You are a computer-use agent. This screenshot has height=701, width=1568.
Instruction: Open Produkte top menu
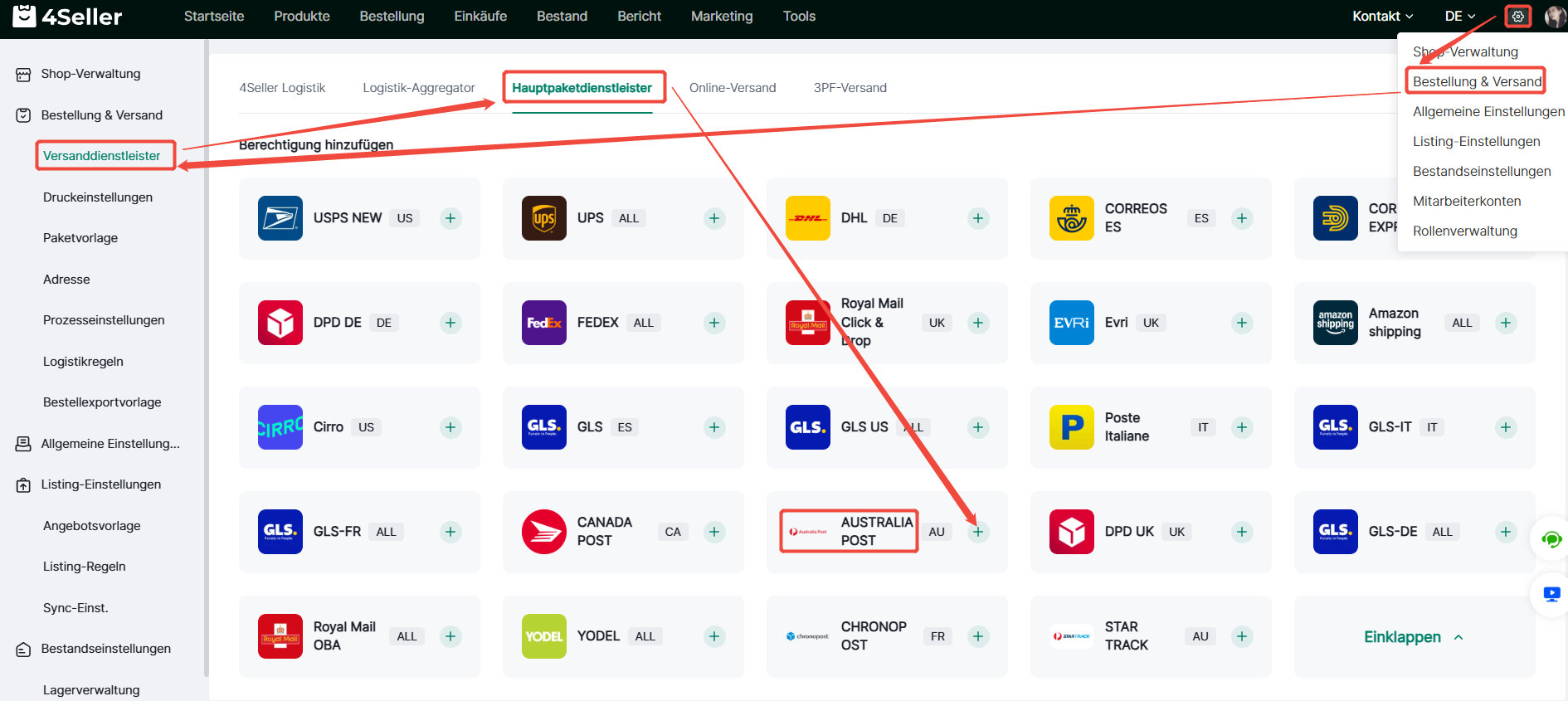point(302,16)
